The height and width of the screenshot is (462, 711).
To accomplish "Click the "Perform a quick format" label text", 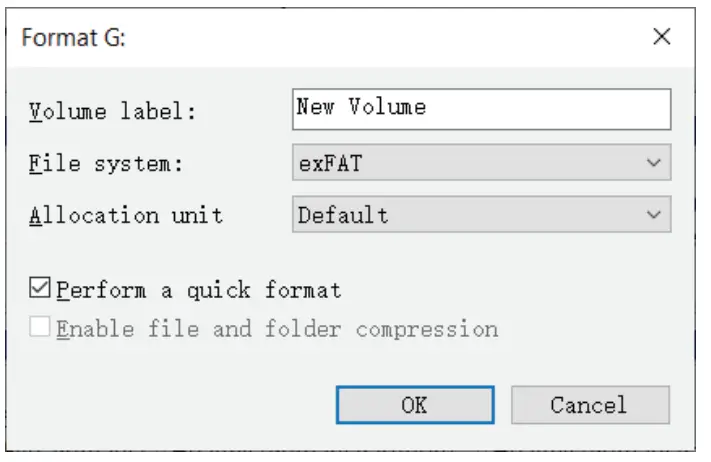I will [199, 291].
